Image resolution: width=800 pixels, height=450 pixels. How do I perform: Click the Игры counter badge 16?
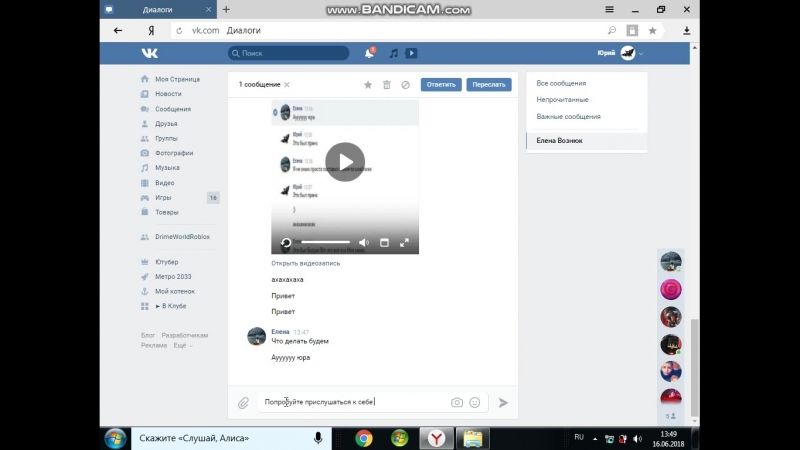coord(213,197)
